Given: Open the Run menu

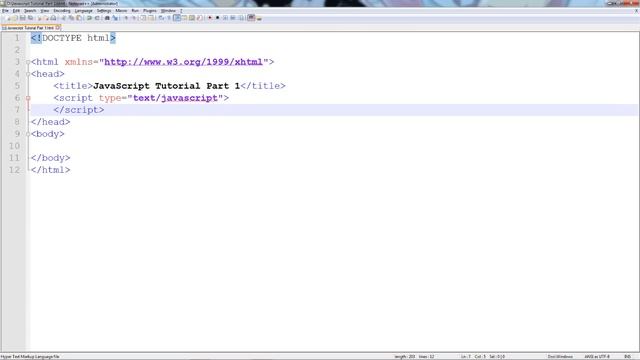Looking at the screenshot, I should (x=135, y=11).
